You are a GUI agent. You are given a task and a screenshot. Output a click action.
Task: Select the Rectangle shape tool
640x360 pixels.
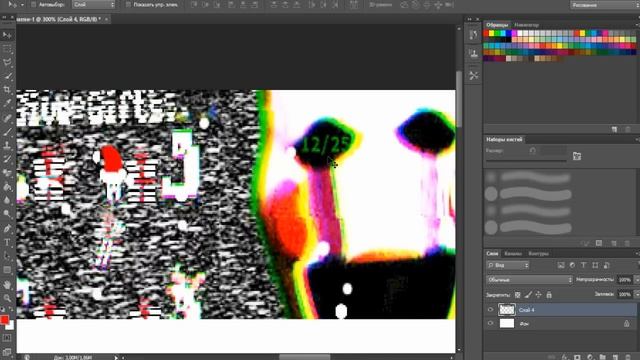click(x=7, y=270)
